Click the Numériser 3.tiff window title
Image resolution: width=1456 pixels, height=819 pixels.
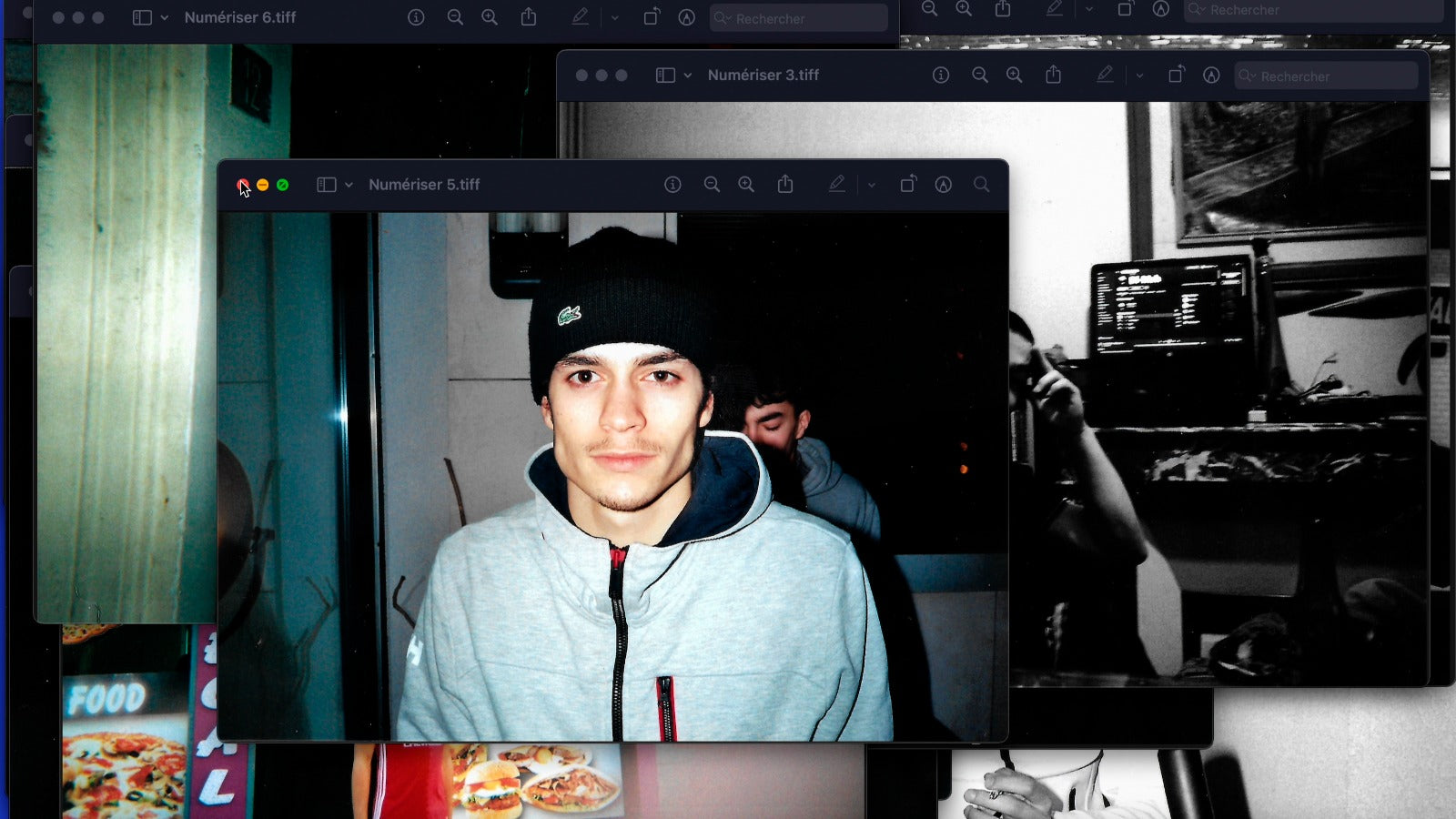pos(763,76)
